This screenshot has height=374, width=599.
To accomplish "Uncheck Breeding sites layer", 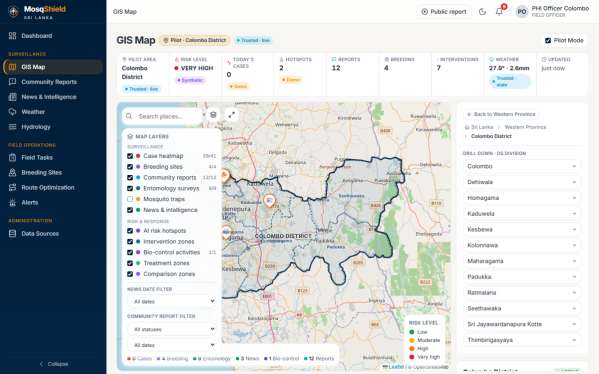I will tap(130, 167).
